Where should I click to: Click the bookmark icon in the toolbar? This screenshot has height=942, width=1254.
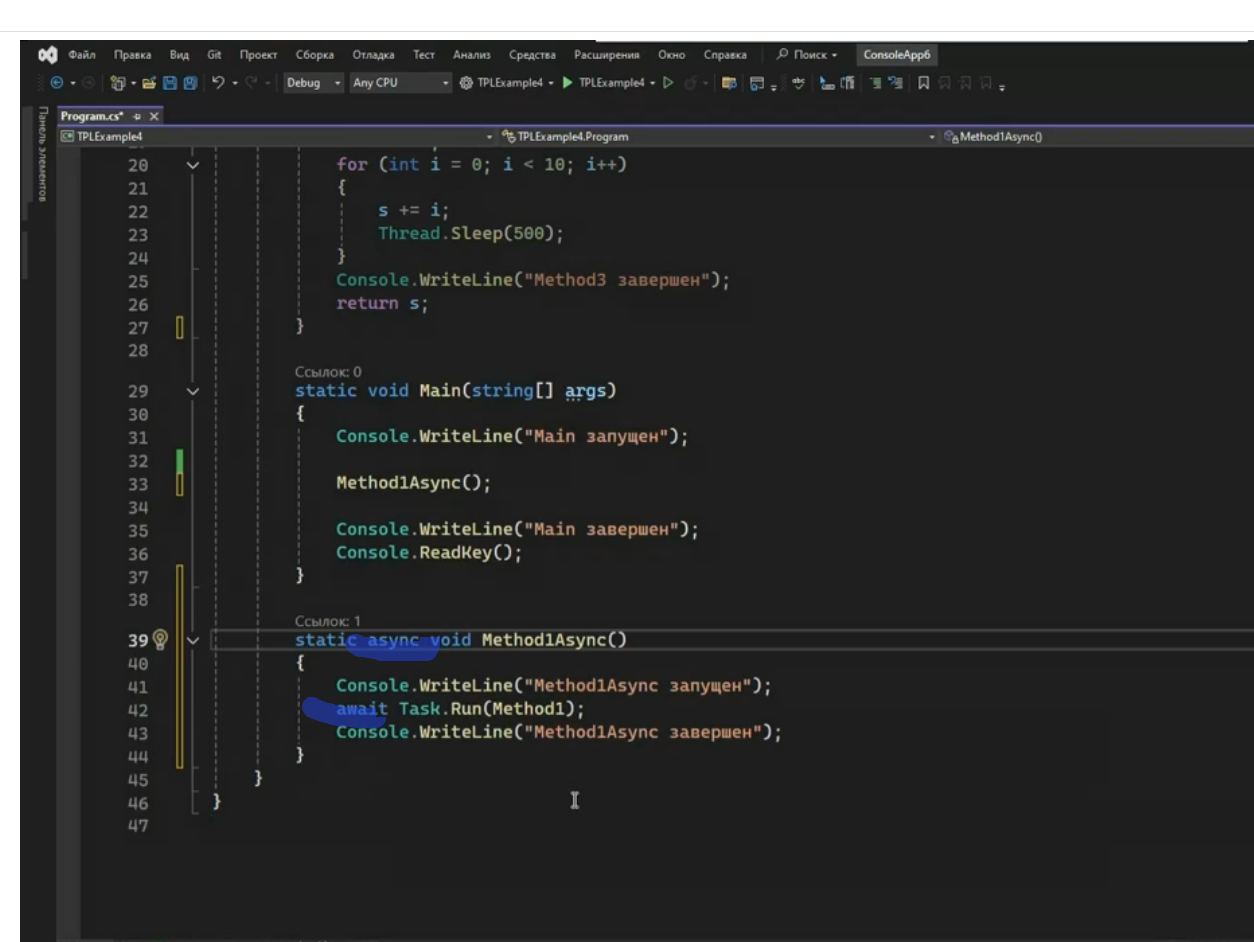[924, 84]
